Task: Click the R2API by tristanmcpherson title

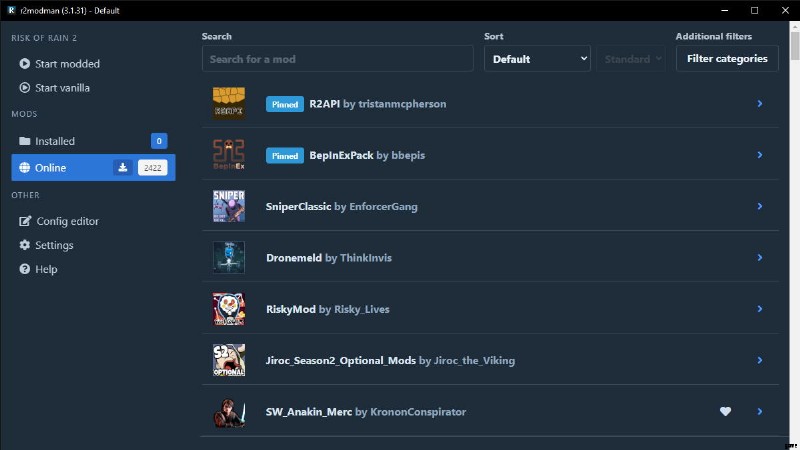Action: [378, 104]
